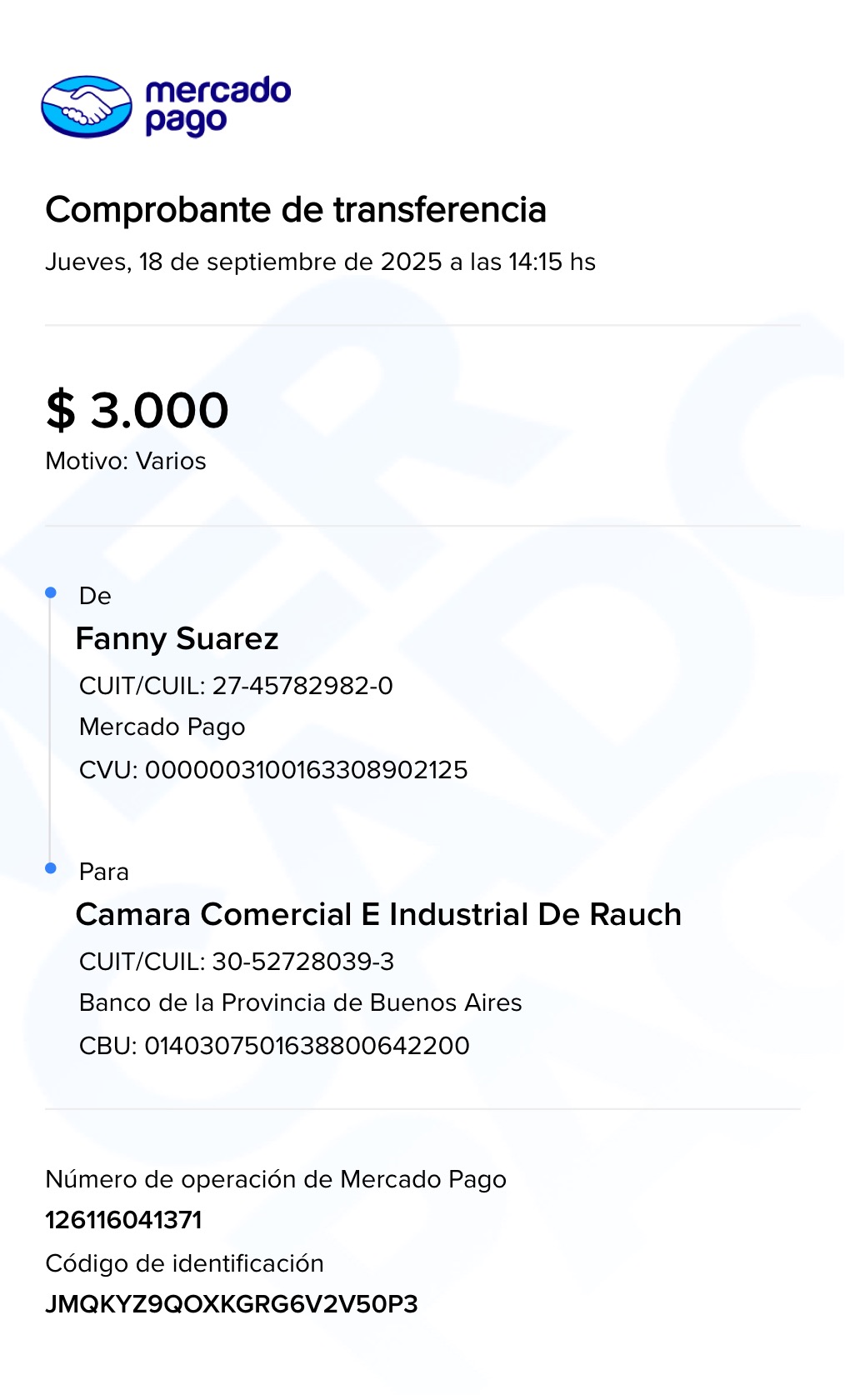
Task: Select the recipient CBU number
Action: (x=307, y=1046)
